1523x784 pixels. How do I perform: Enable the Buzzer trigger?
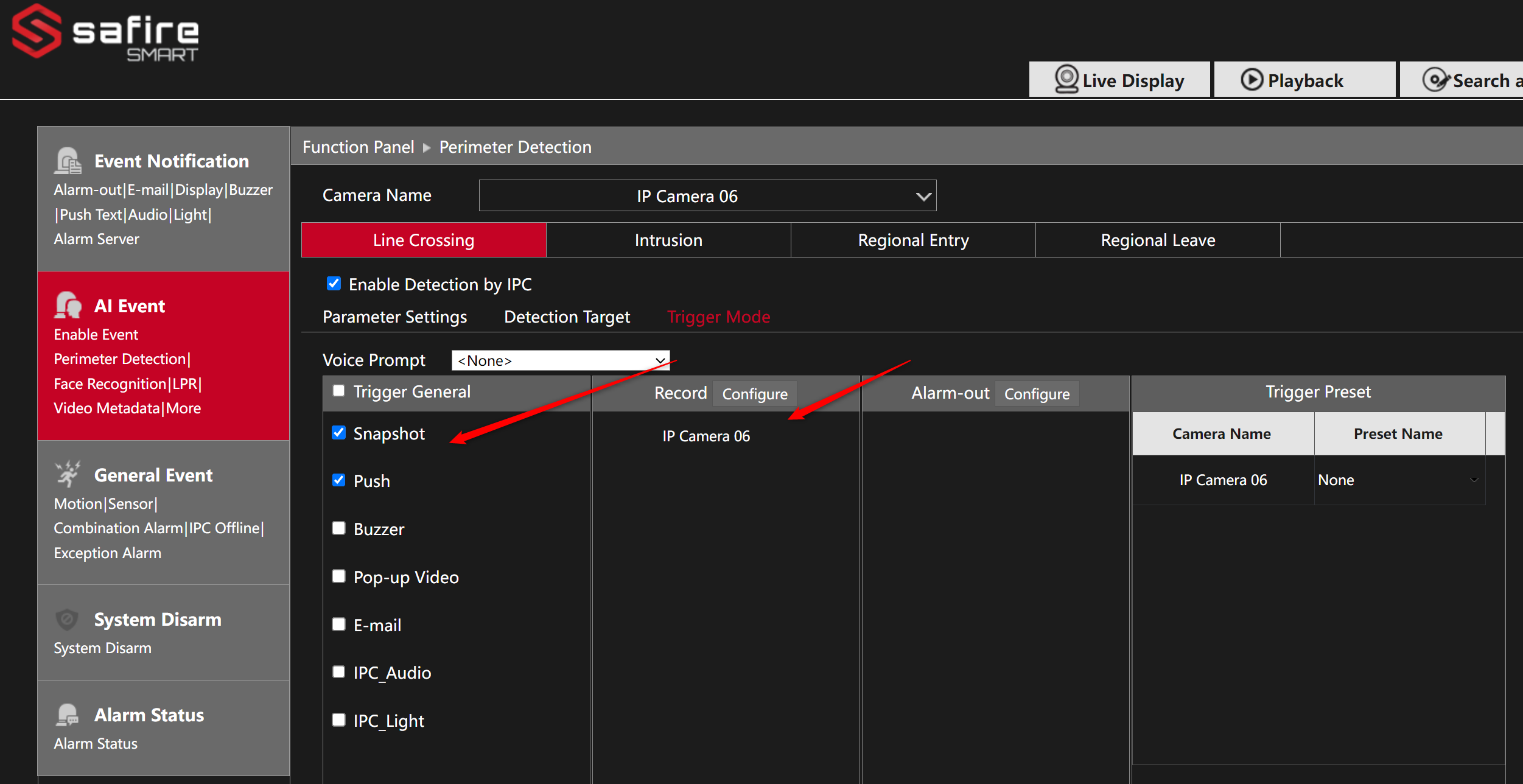click(x=339, y=528)
